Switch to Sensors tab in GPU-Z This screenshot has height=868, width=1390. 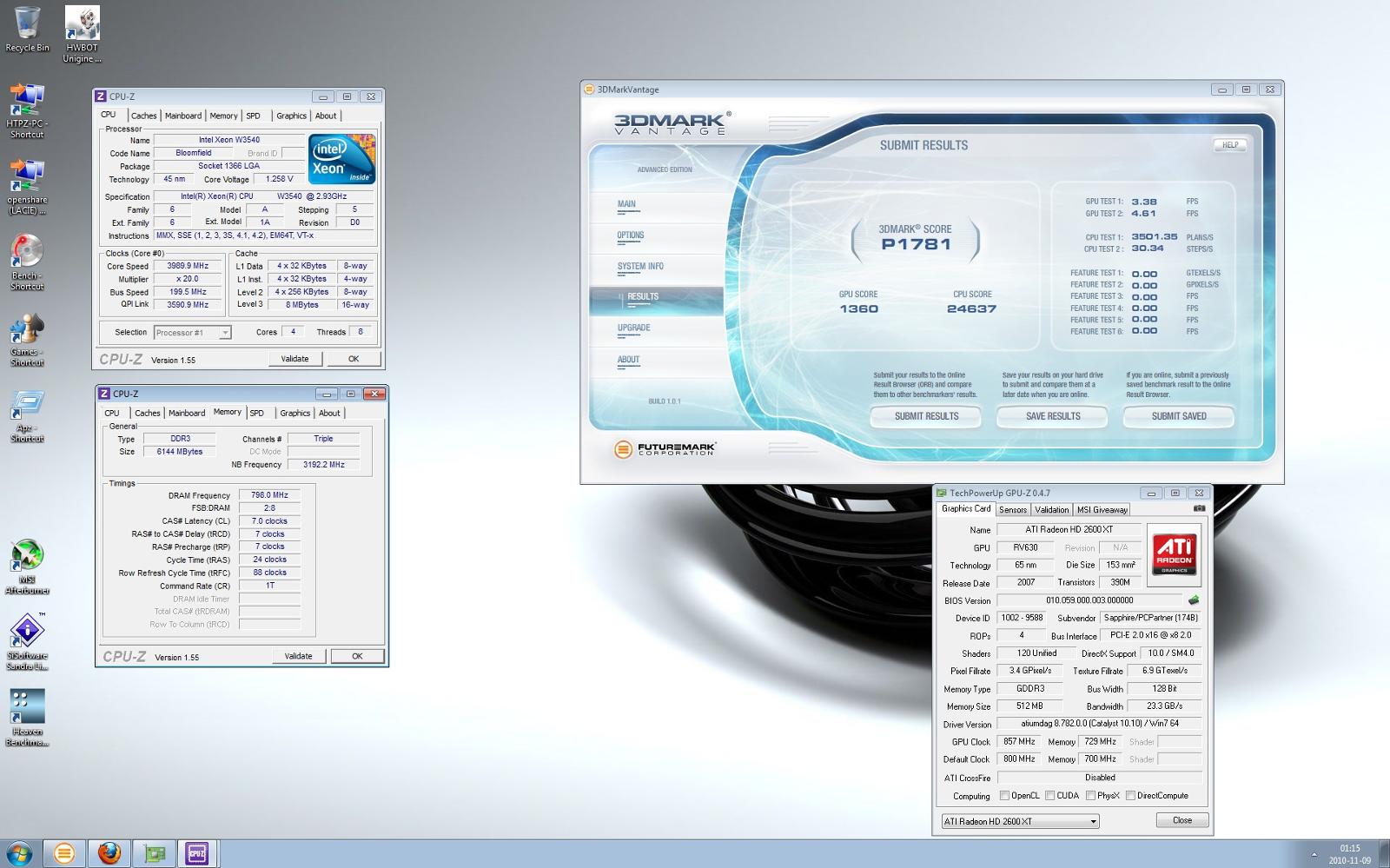tap(1013, 509)
